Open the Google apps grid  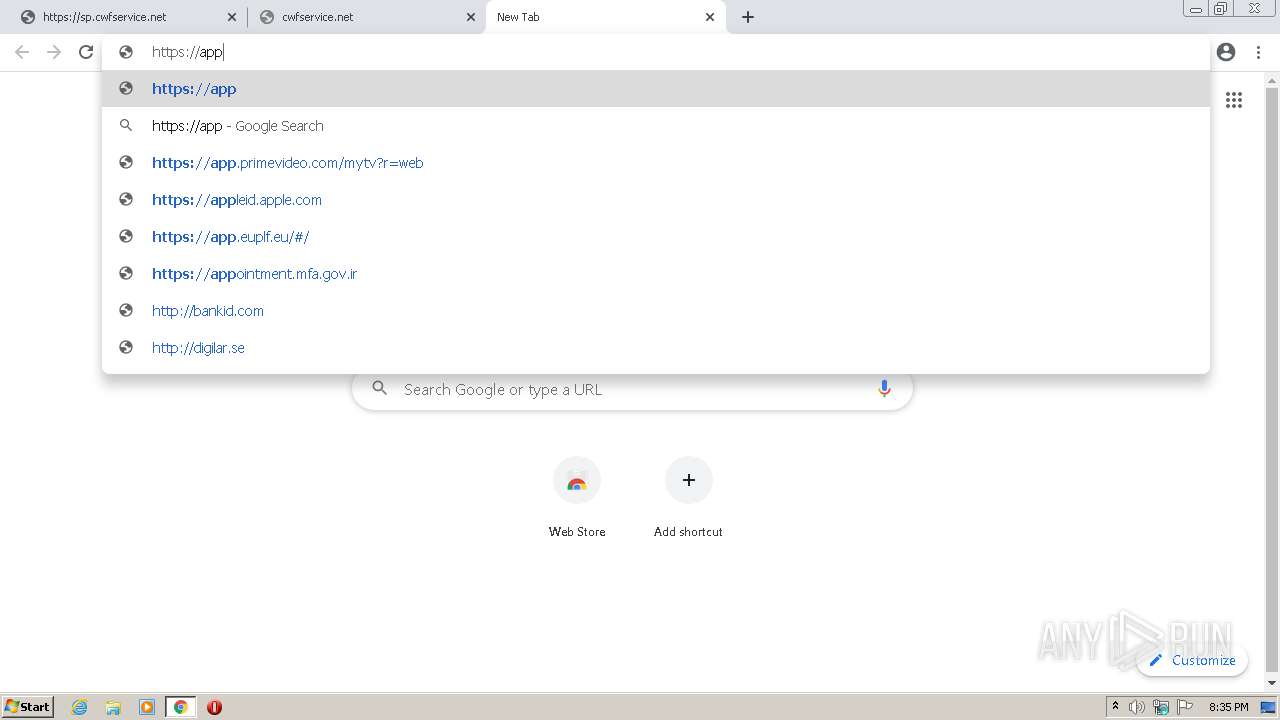pyautogui.click(x=1234, y=100)
